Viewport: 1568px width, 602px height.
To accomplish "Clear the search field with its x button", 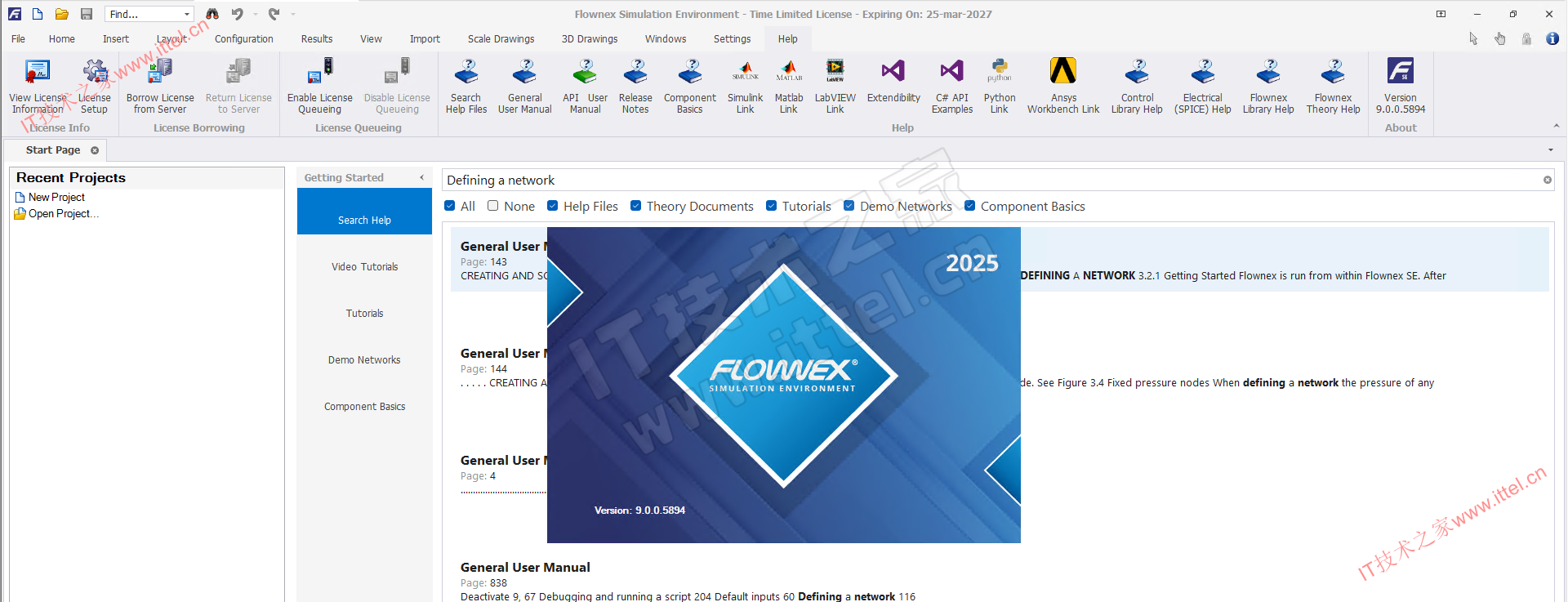I will [x=1547, y=180].
